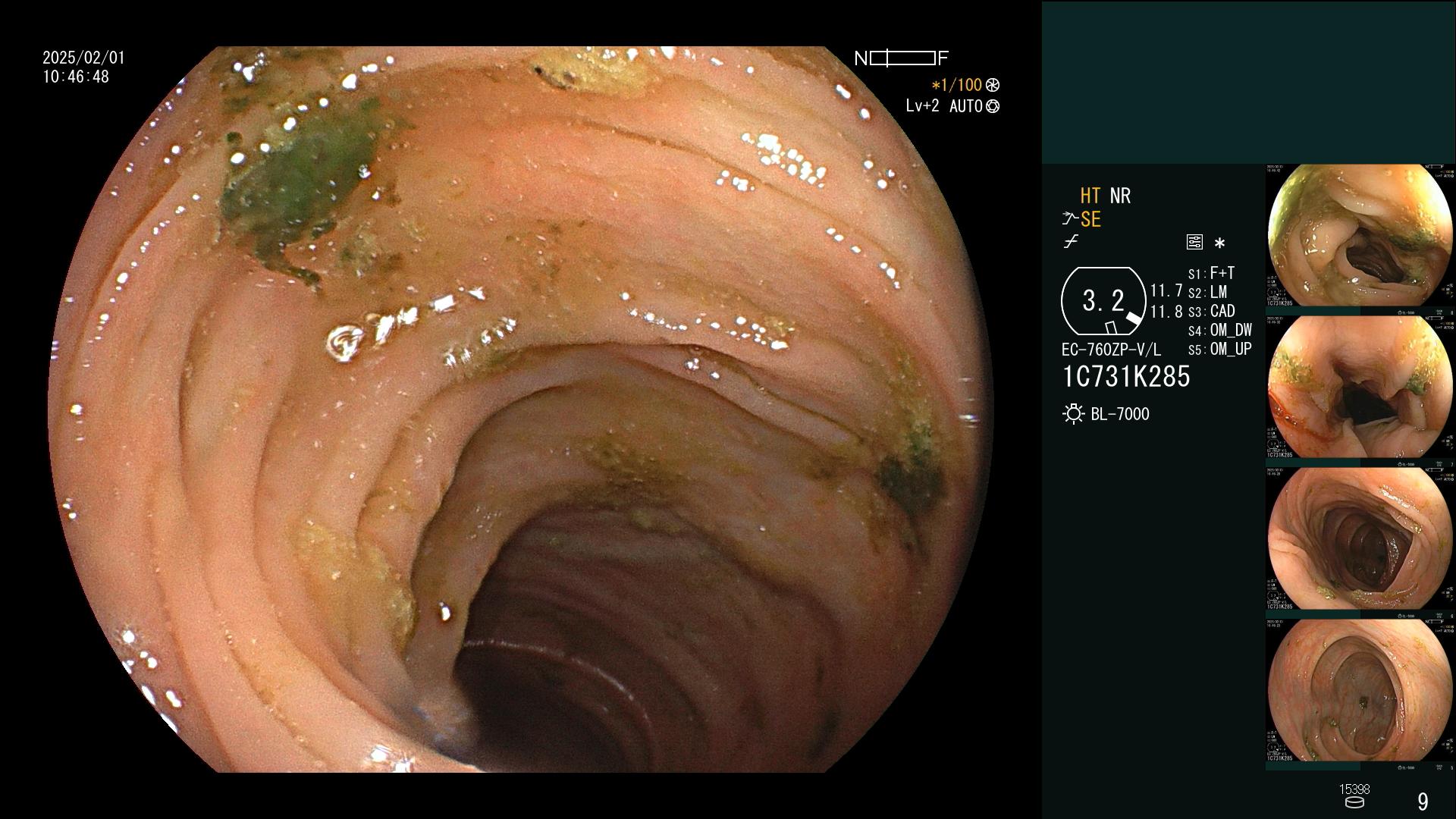Click the scope channel indicator showing 3.2
Viewport: 1456px width, 819px height.
pyautogui.click(x=1103, y=301)
